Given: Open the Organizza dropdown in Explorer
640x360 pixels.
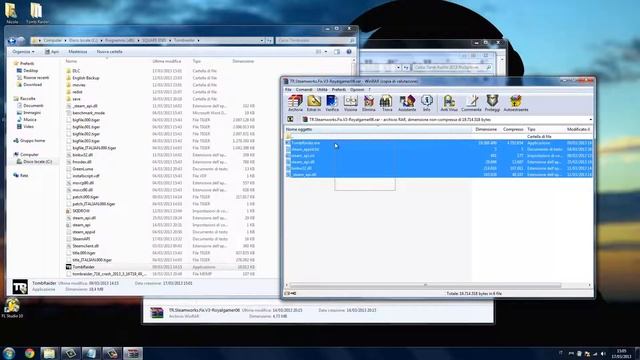Looking at the screenshot, I should (23, 52).
